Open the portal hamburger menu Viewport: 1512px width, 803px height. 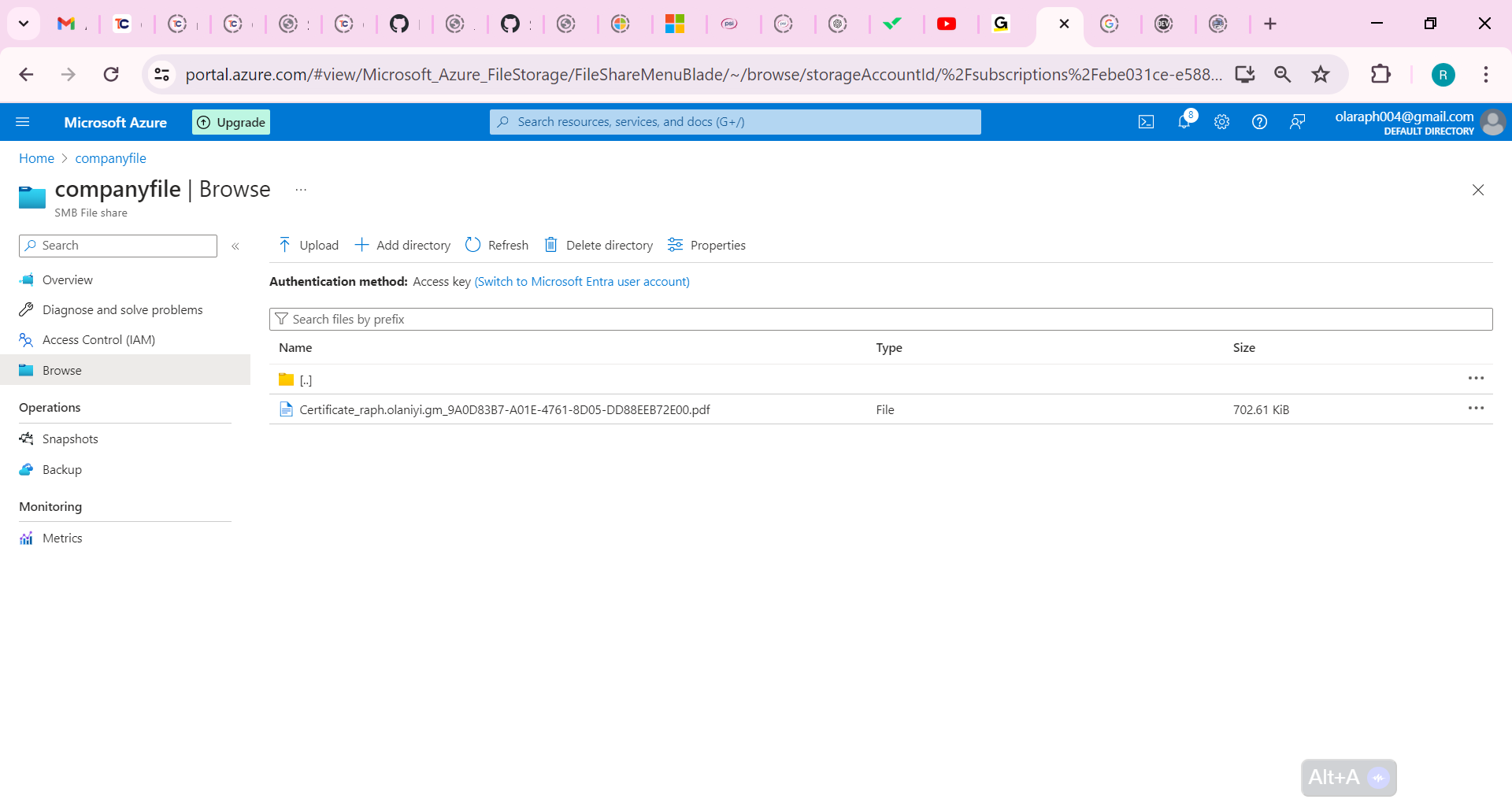(23, 121)
